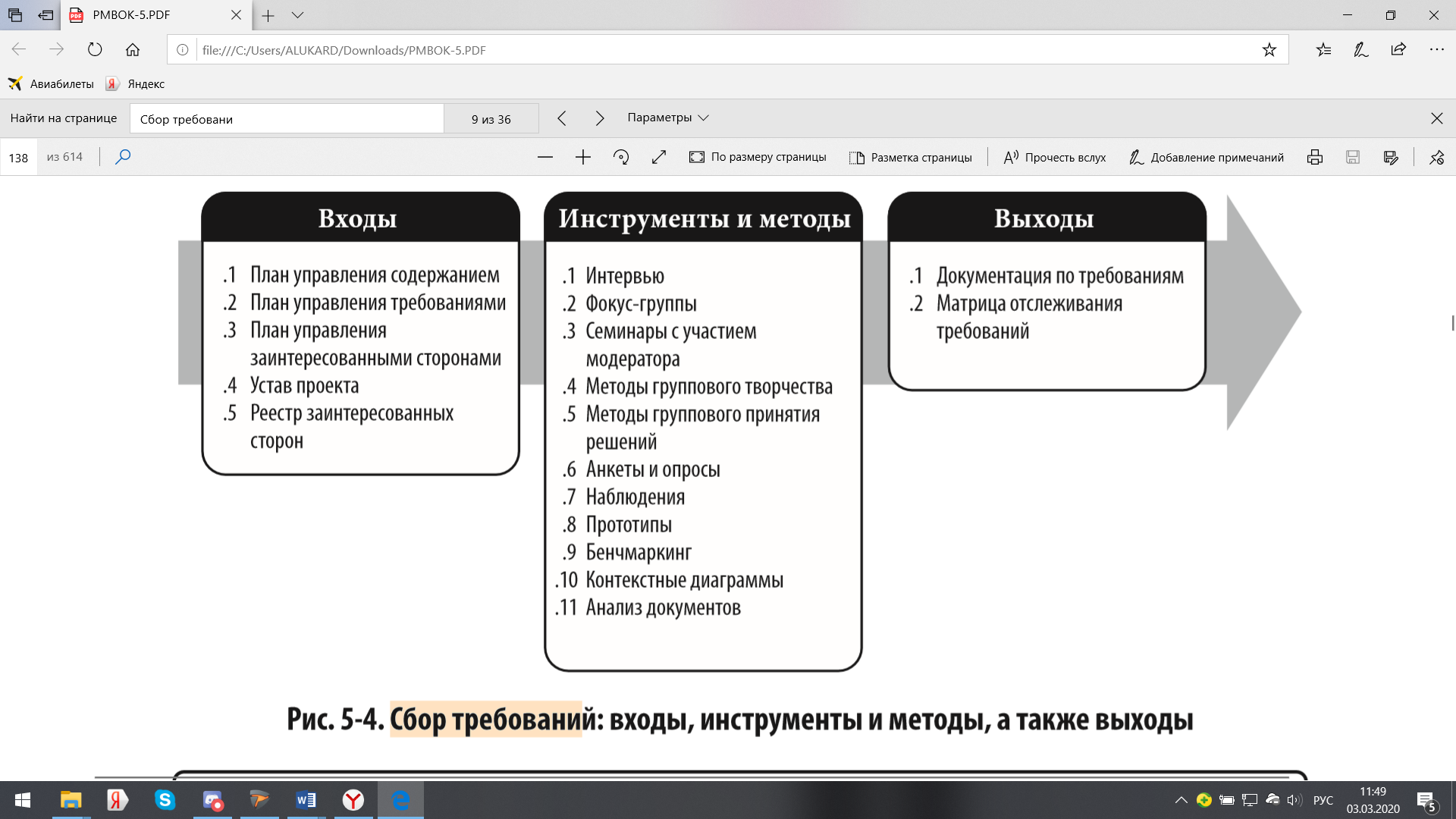Print the PDF document
Image resolution: width=1456 pixels, height=819 pixels.
[x=1315, y=157]
